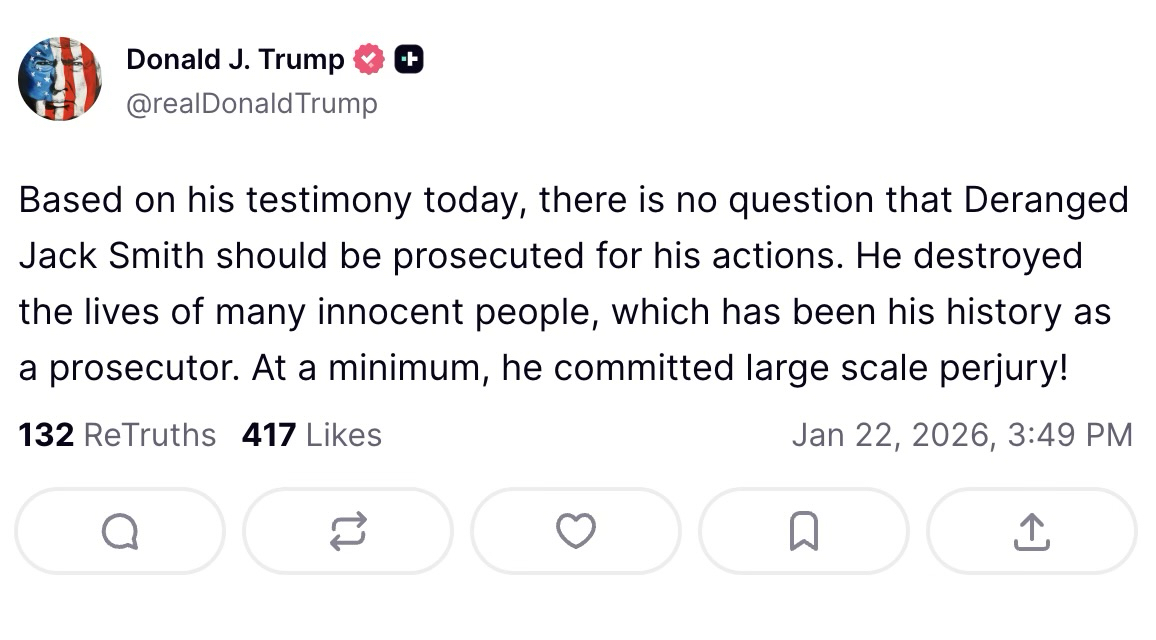Click the dark plus badge beside the name
The width and height of the screenshot is (1156, 640).
click(x=408, y=60)
